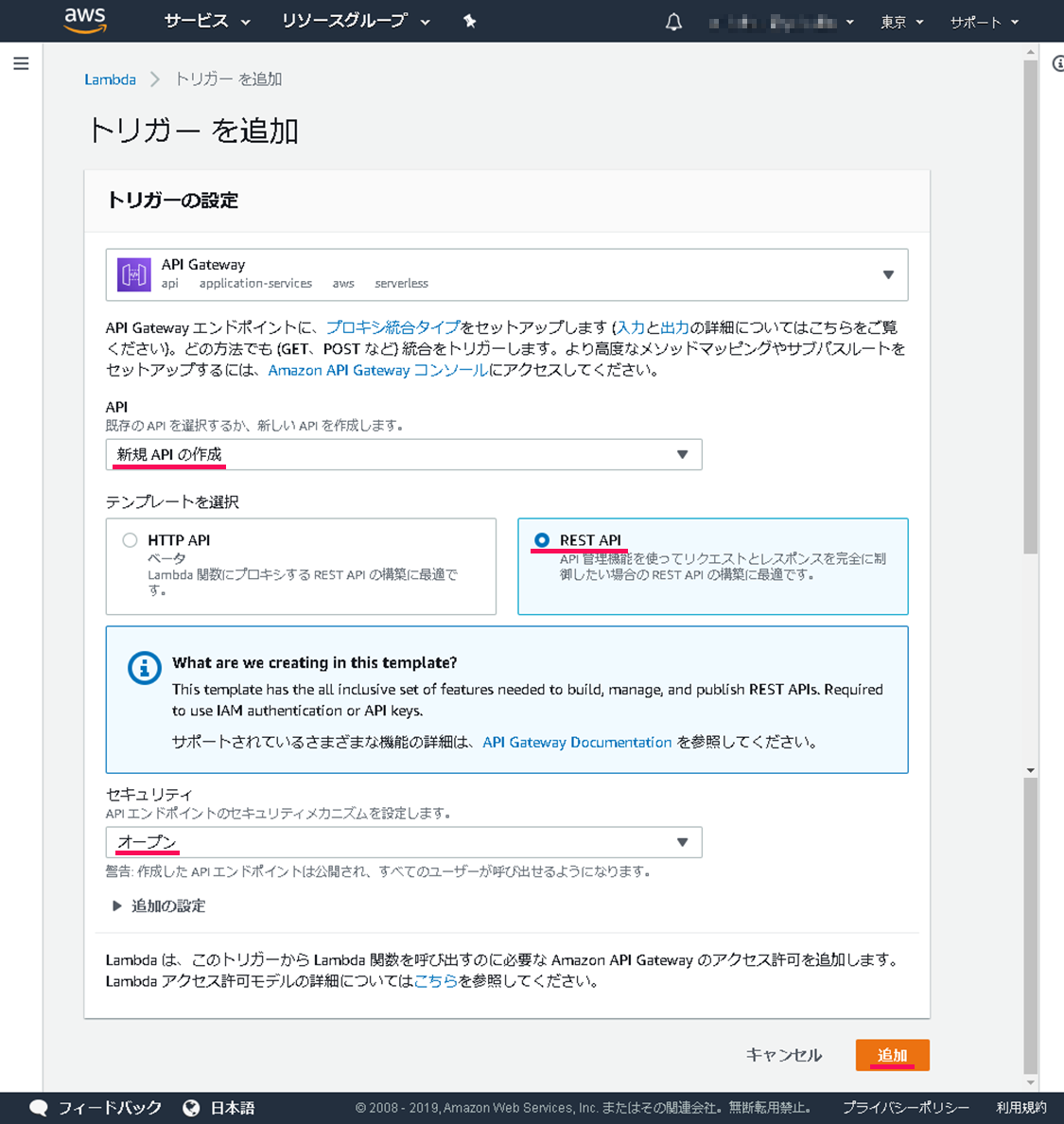Select the REST API template radio button

[542, 540]
